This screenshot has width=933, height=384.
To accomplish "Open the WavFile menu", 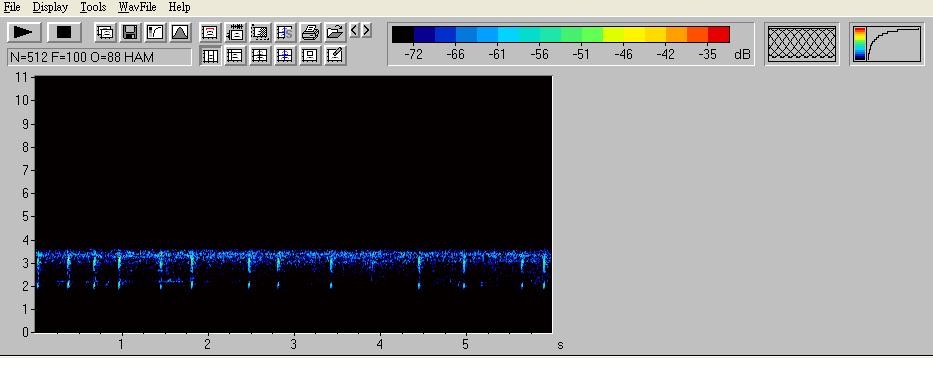I will (x=137, y=7).
